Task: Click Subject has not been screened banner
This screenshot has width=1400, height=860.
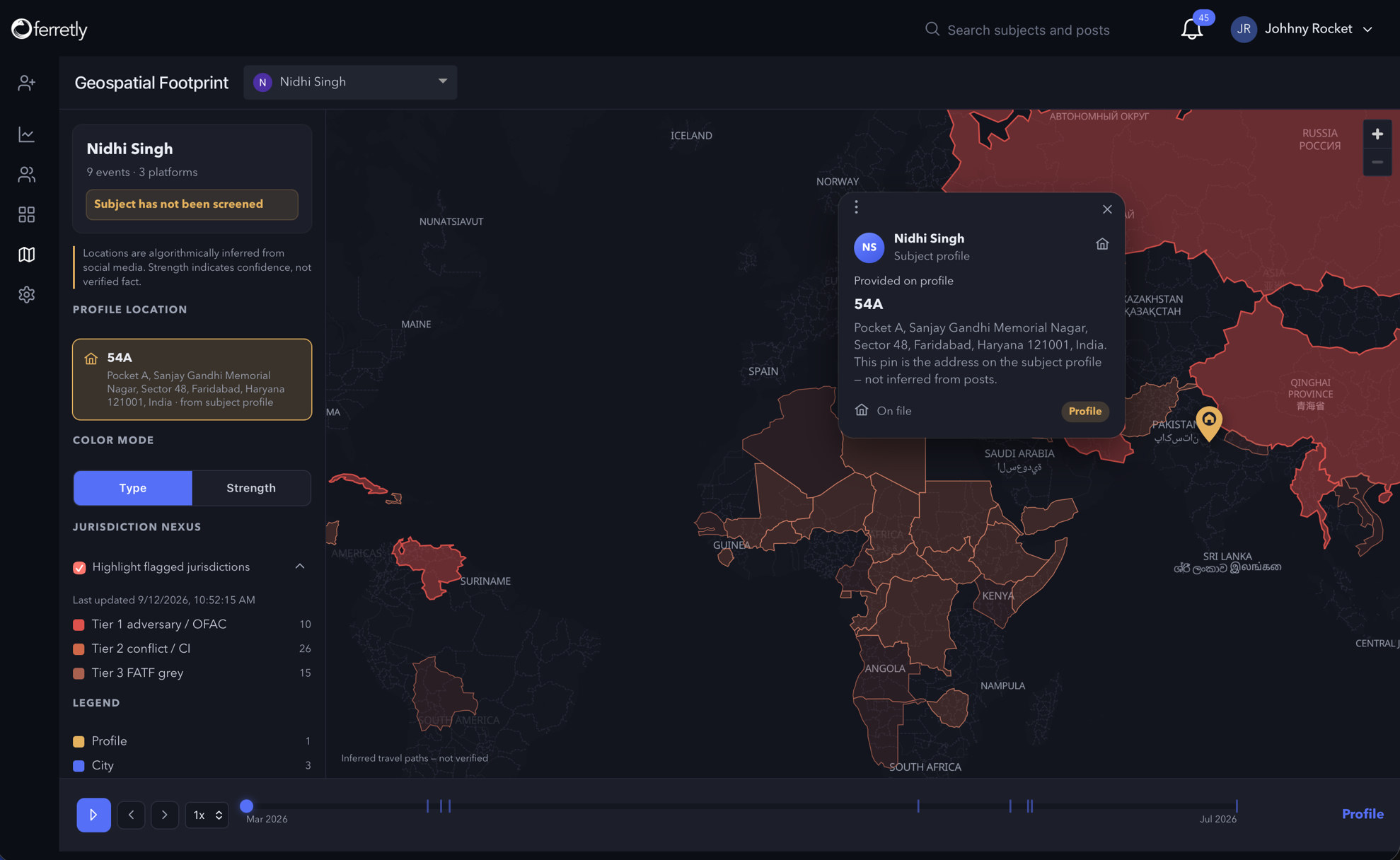Action: coord(192,204)
